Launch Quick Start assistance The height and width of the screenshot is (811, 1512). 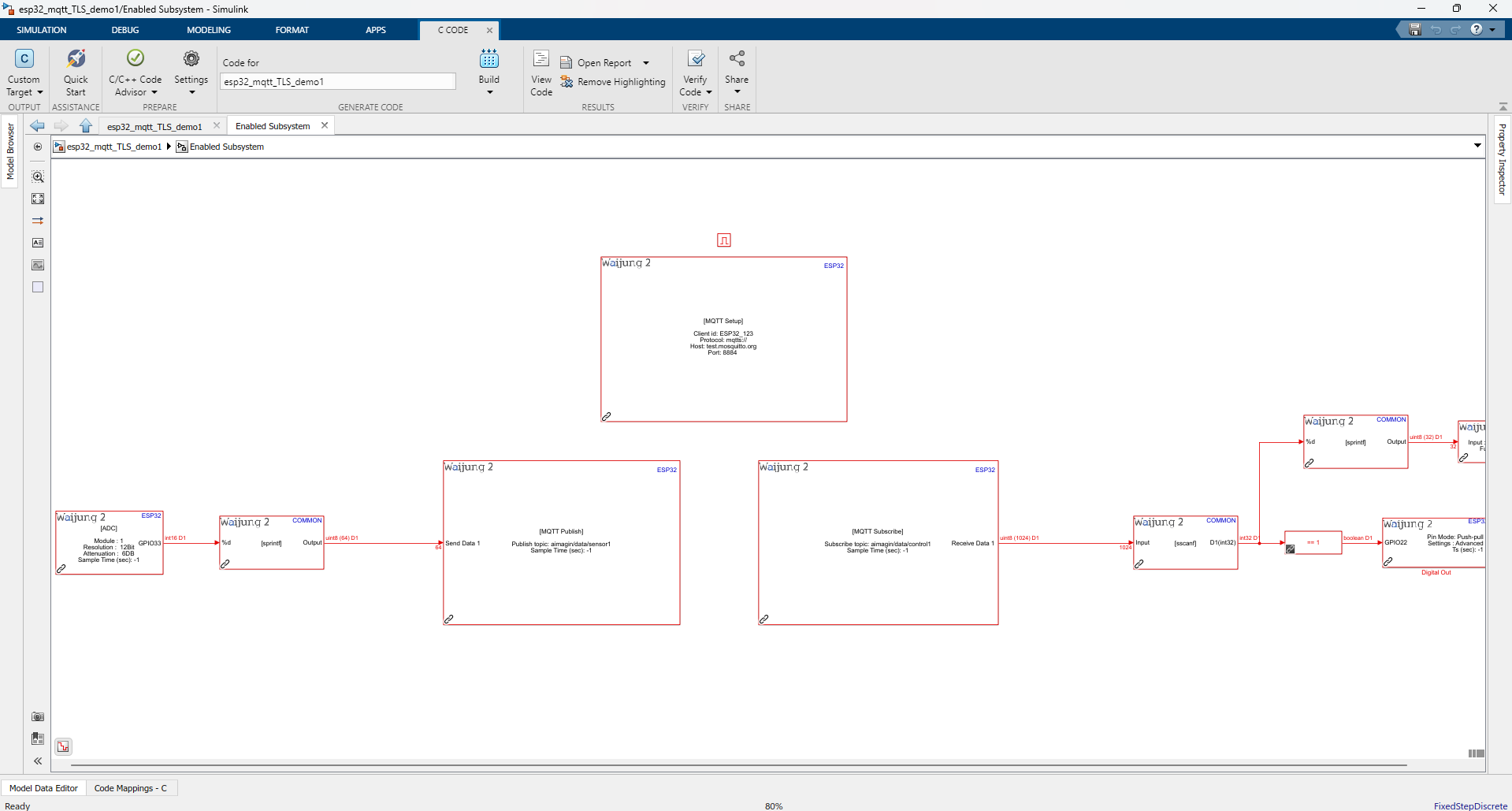pyautogui.click(x=76, y=58)
